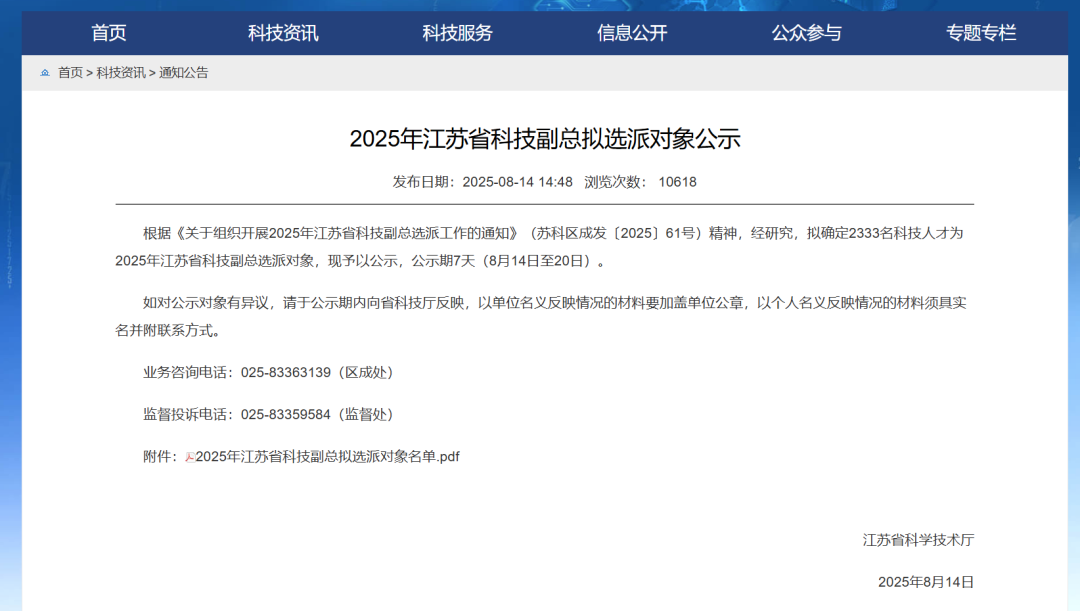The width and height of the screenshot is (1080, 611).
Task: Click the 首页 breadcrumb link
Action: coord(70,73)
